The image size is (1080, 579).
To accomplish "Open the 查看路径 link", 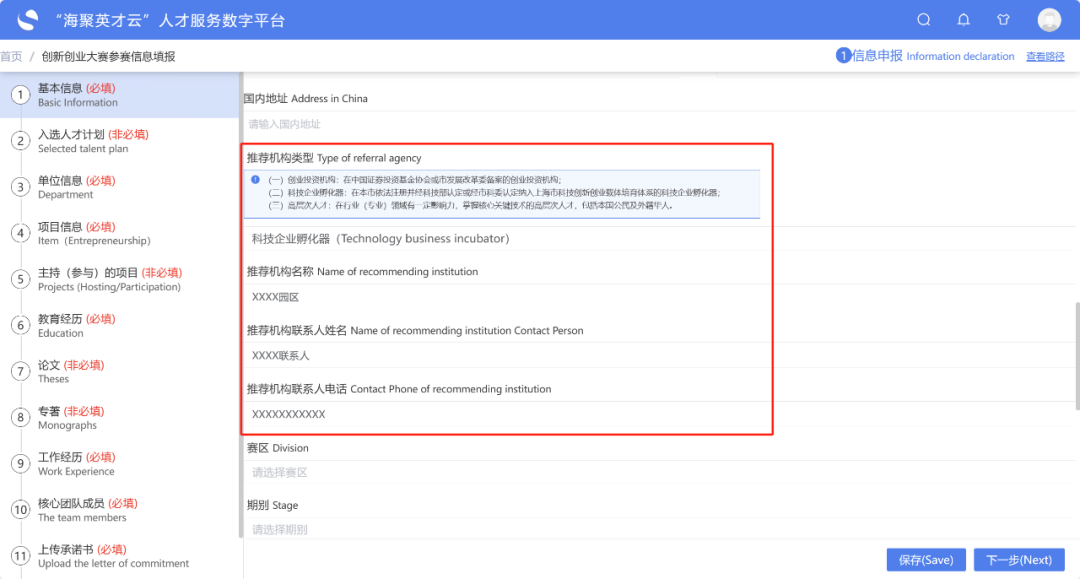I will (1045, 57).
